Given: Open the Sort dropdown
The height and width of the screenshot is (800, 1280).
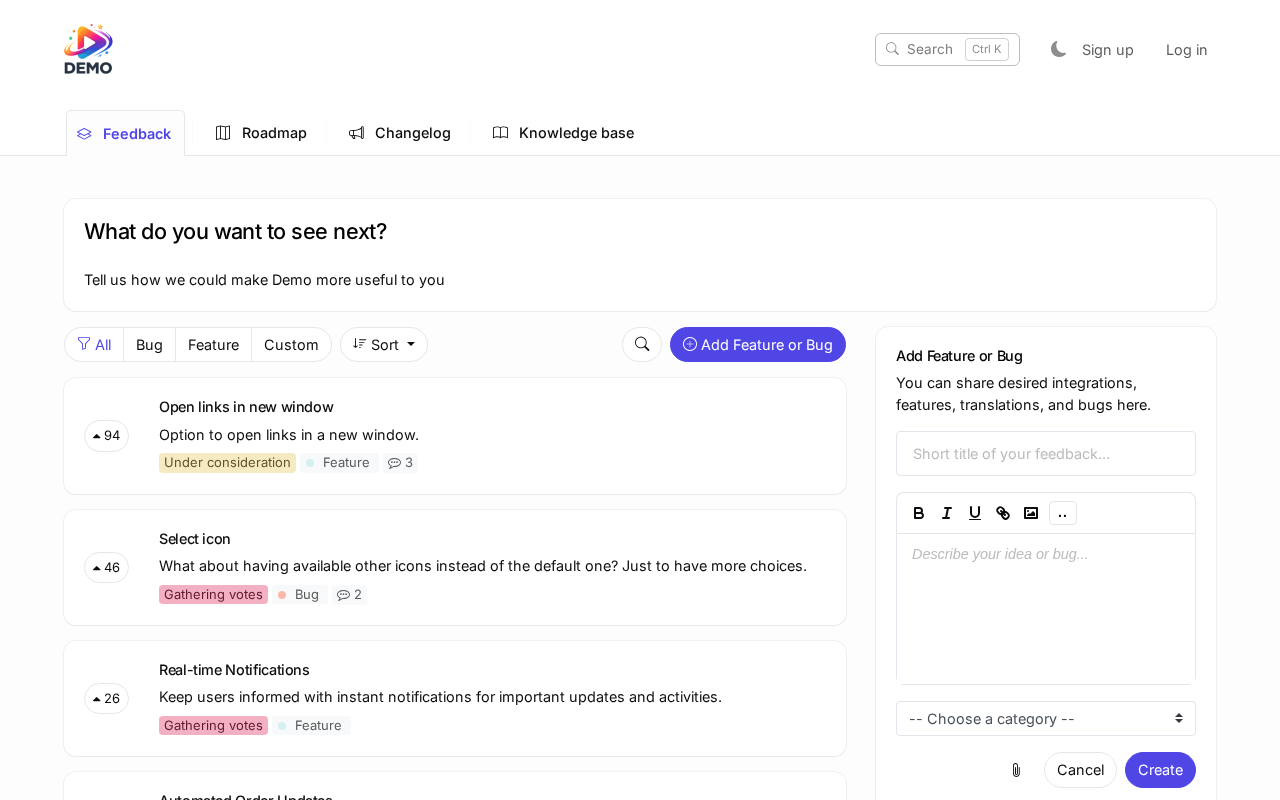Looking at the screenshot, I should [384, 344].
